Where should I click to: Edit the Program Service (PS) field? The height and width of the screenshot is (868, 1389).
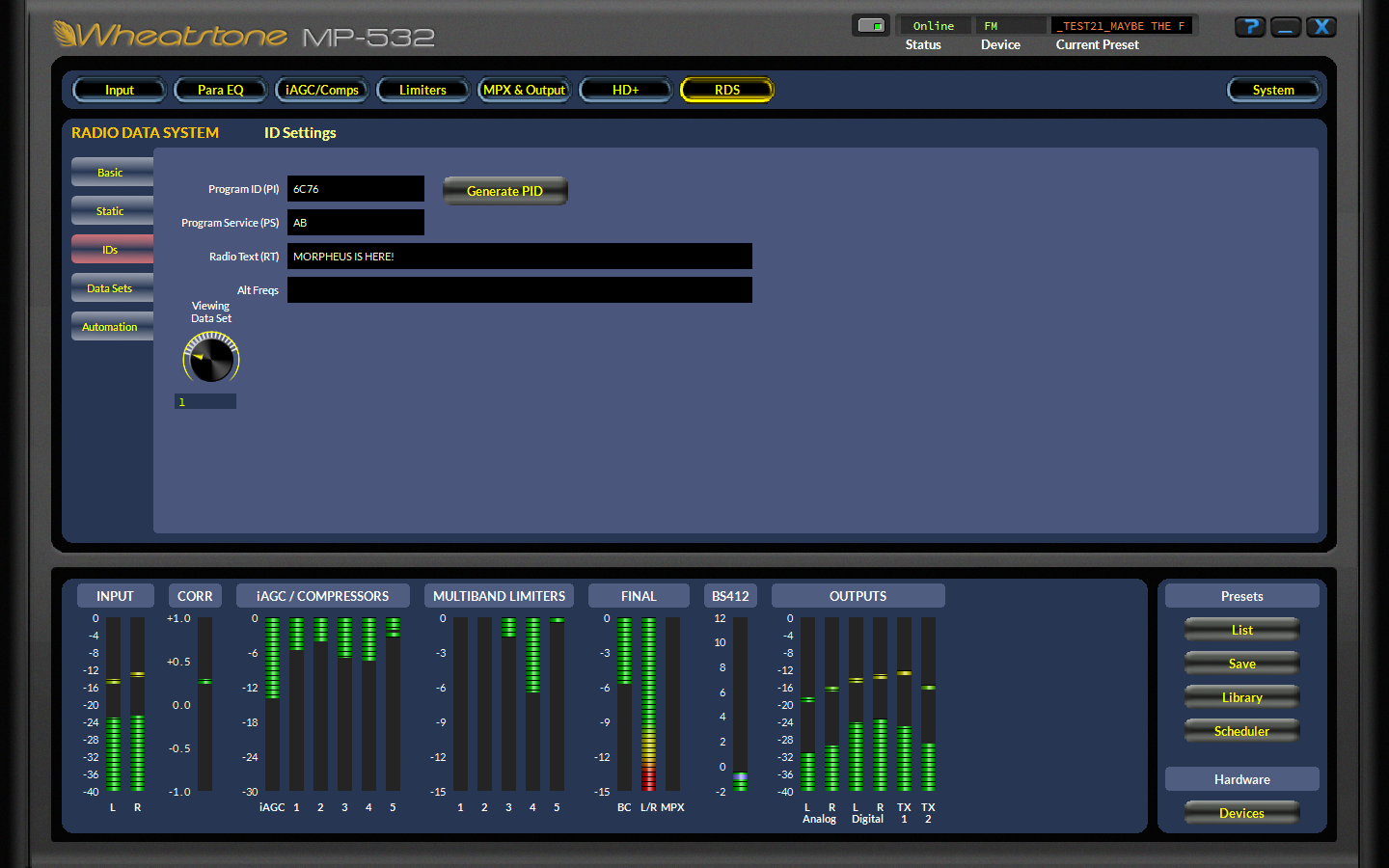pos(356,223)
